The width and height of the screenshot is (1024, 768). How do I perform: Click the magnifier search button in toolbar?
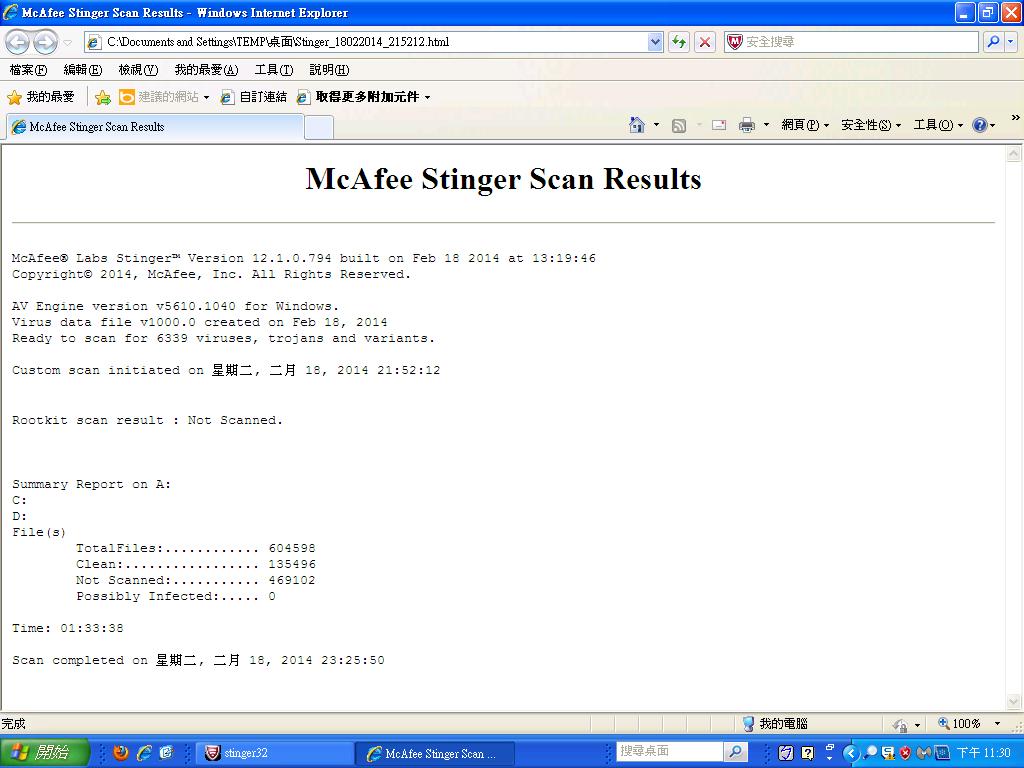point(993,42)
